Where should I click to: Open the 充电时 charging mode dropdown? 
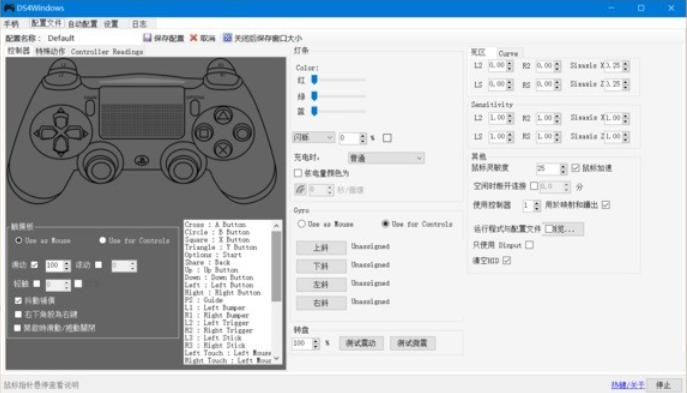tap(386, 158)
